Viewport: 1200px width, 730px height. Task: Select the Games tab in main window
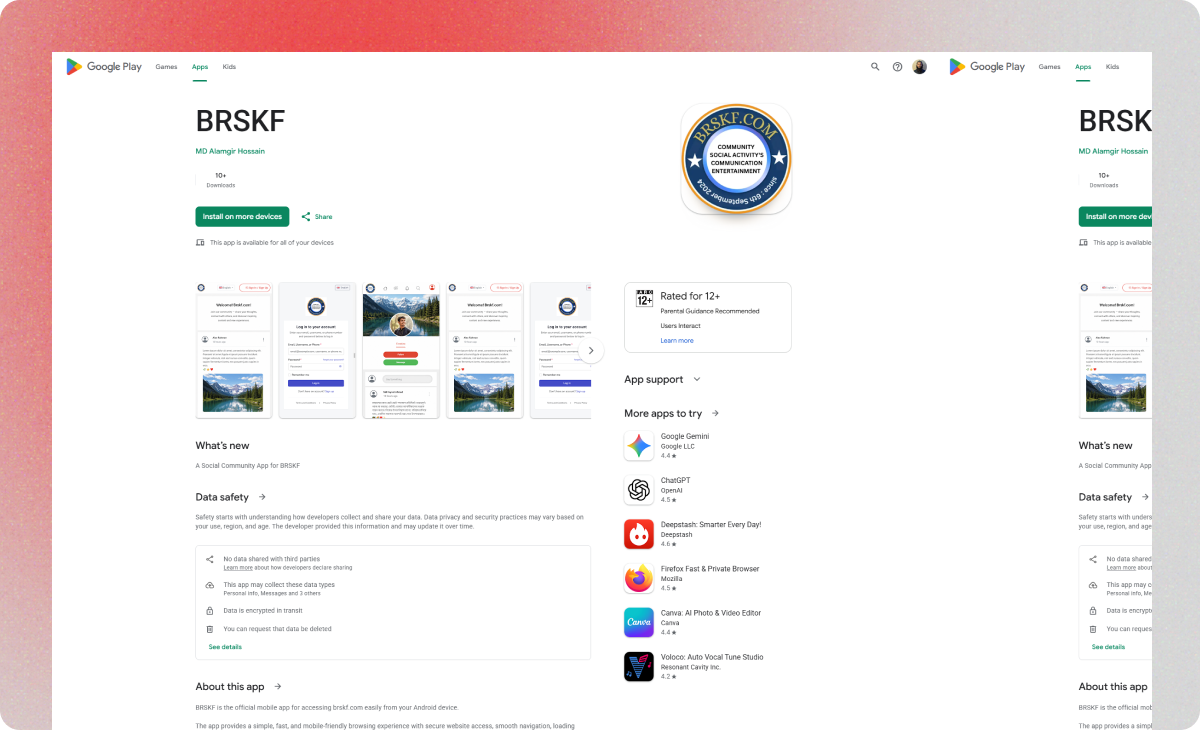click(x=166, y=67)
